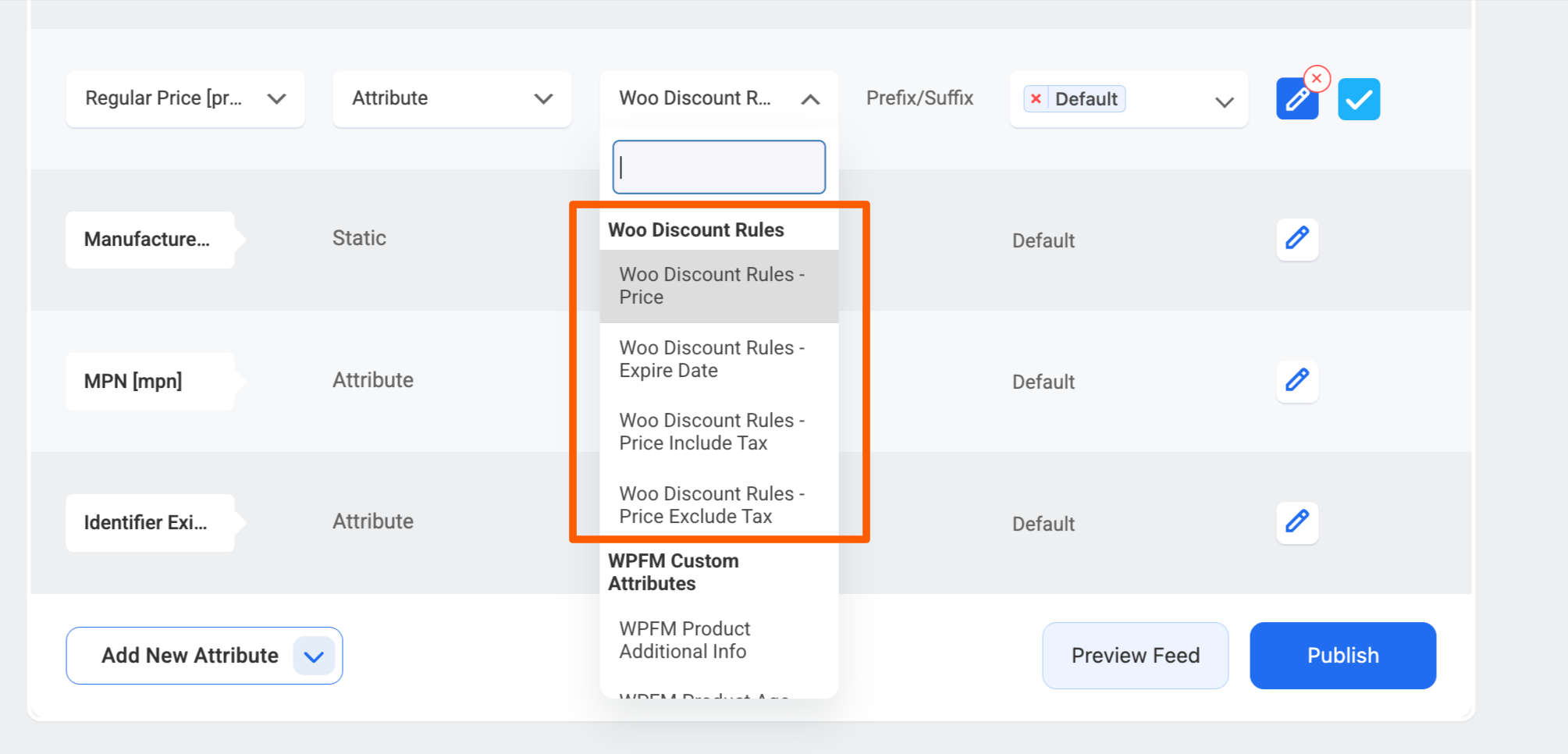Click the Publish button
1568x754 pixels.
tap(1342, 656)
